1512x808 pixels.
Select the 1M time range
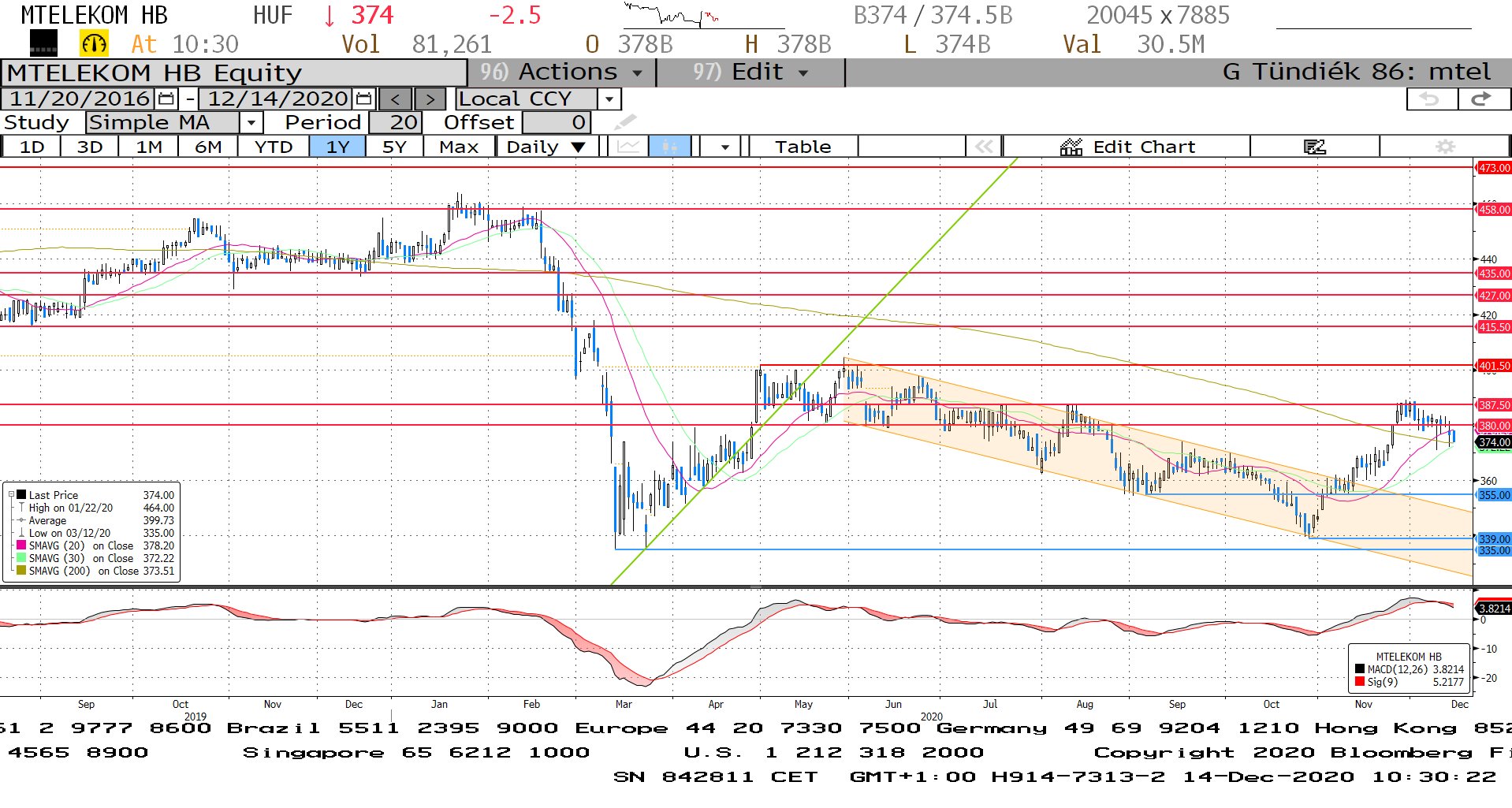[x=148, y=147]
